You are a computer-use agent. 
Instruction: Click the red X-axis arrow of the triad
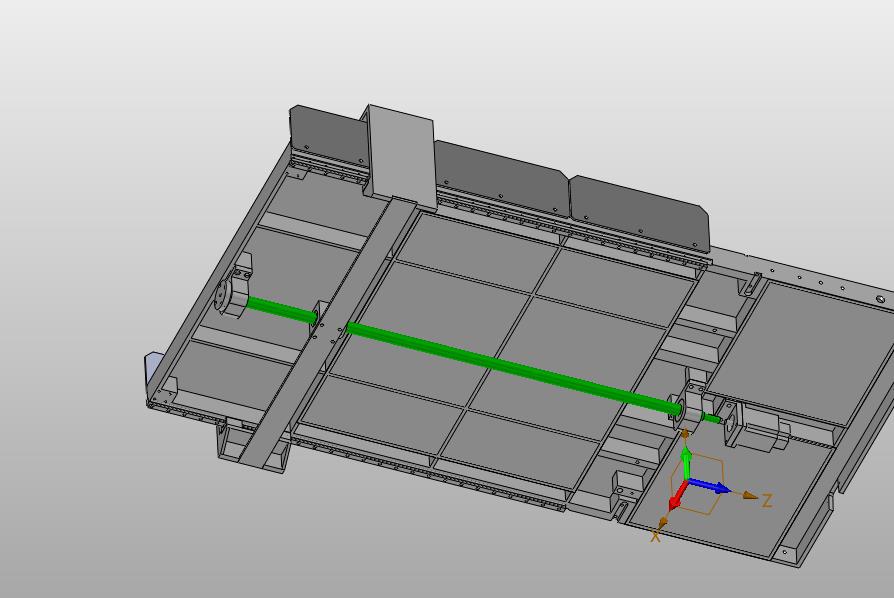pos(677,496)
